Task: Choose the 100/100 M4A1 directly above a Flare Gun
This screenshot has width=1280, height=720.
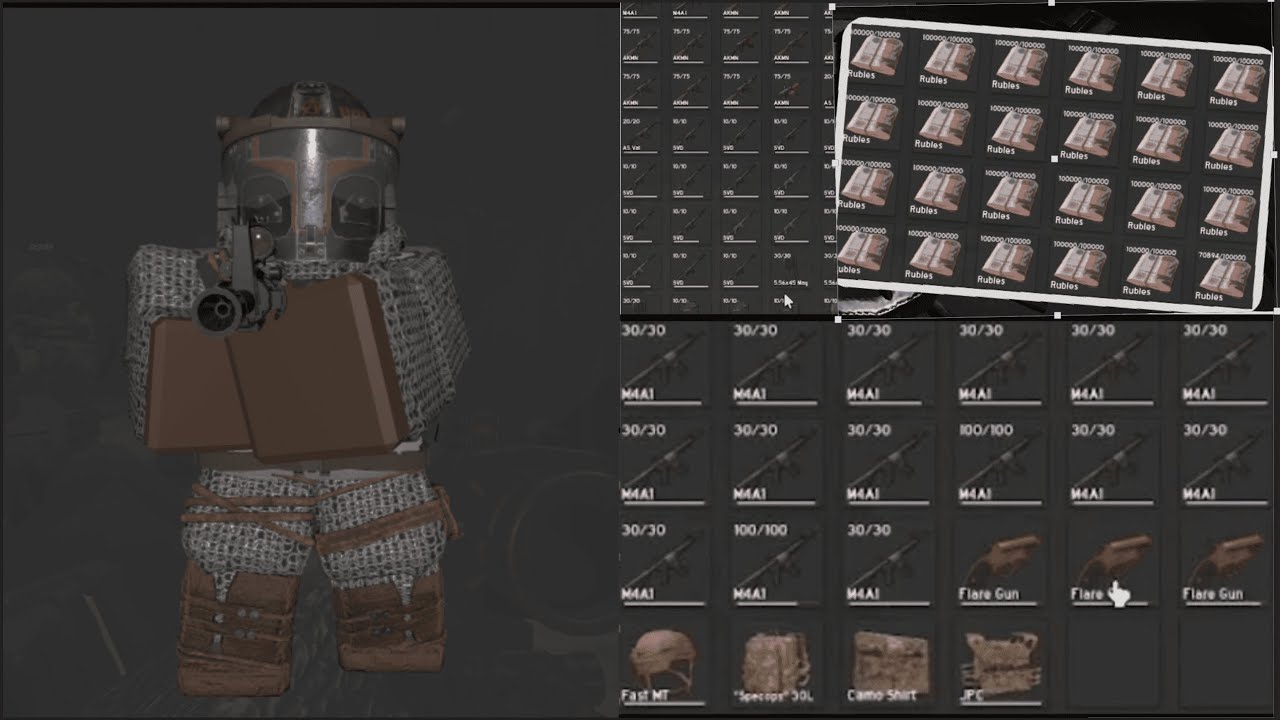Action: coord(1000,465)
